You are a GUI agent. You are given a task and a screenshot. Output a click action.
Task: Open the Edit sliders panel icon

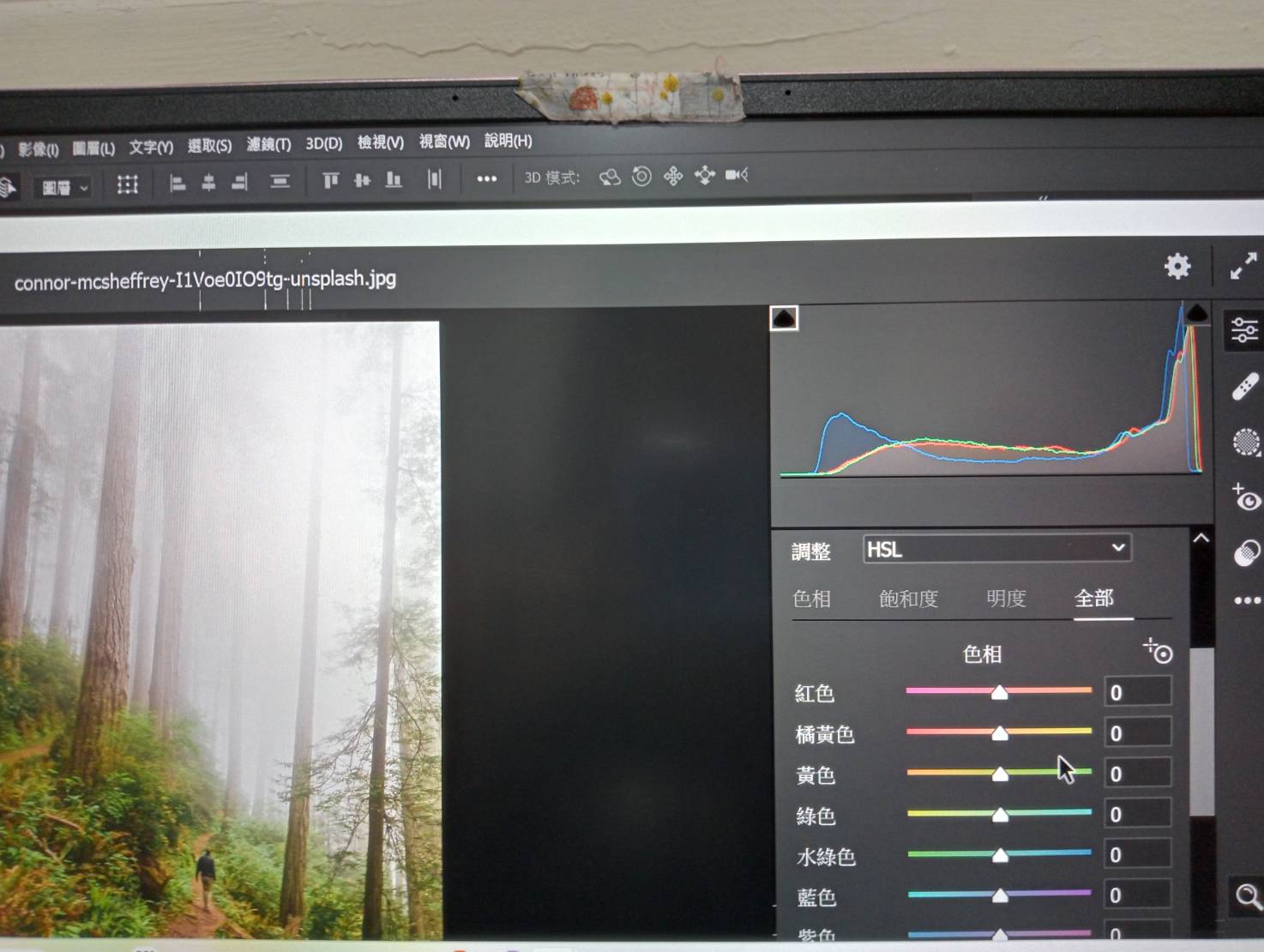click(x=1244, y=329)
